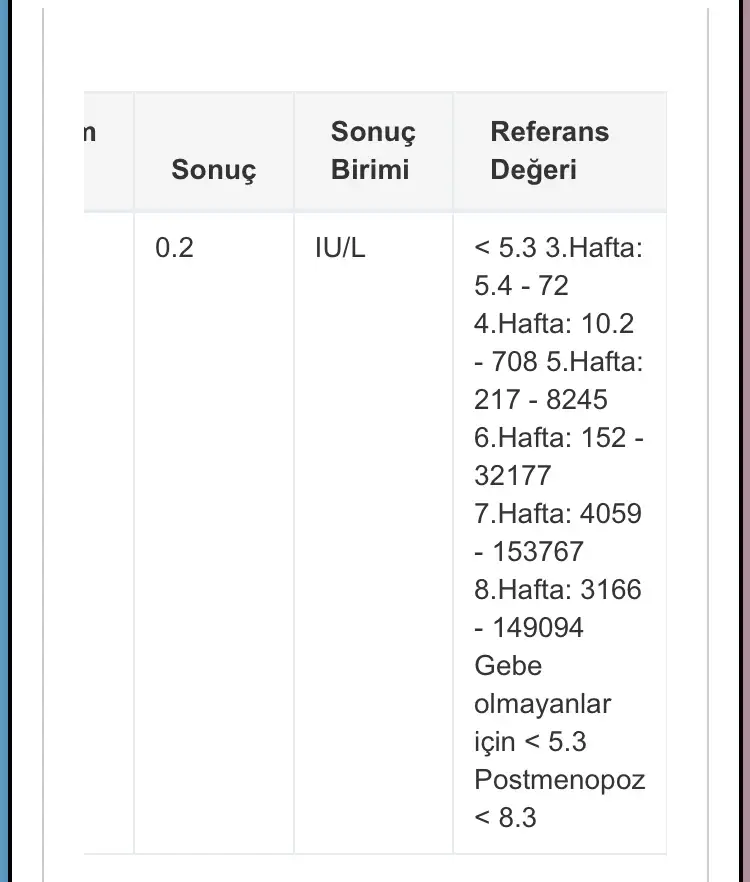Click the '< 8.3' final reference value

coord(505,818)
